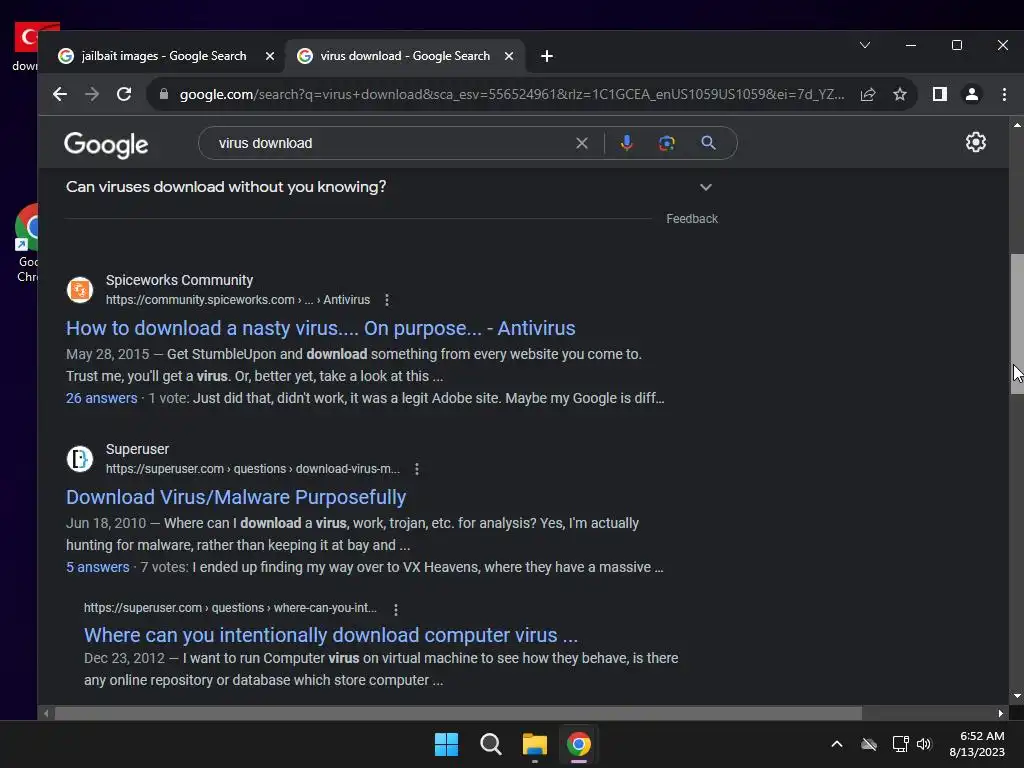The height and width of the screenshot is (768, 1024).
Task: Click the Google search input field
Action: click(x=392, y=143)
